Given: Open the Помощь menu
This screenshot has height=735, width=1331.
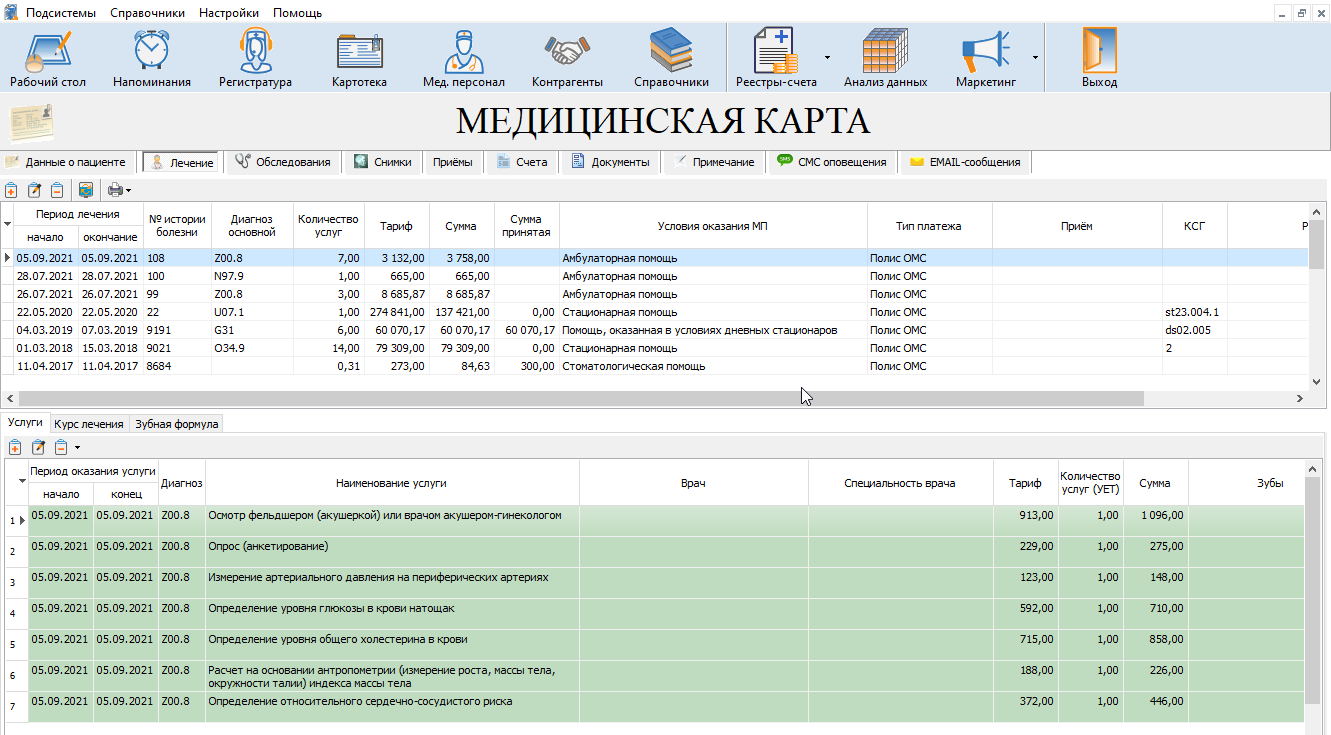Looking at the screenshot, I should click(297, 13).
